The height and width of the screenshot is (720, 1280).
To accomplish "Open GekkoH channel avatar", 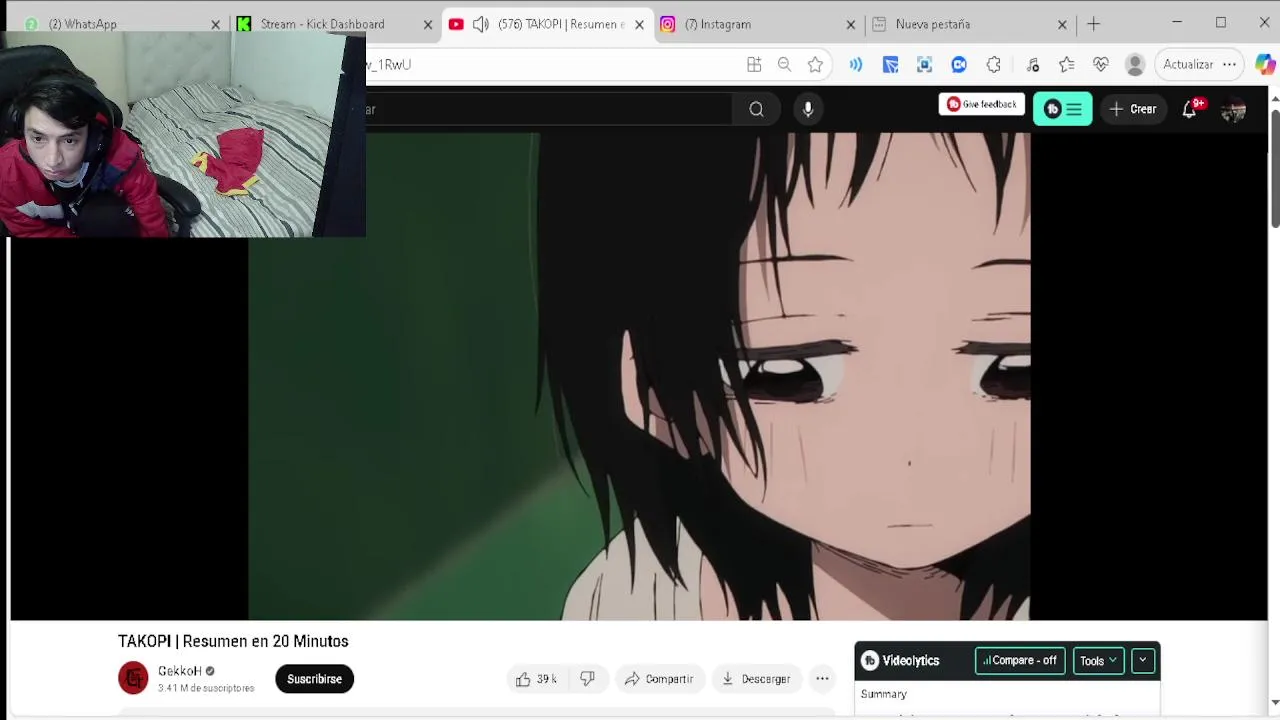I will click(133, 678).
